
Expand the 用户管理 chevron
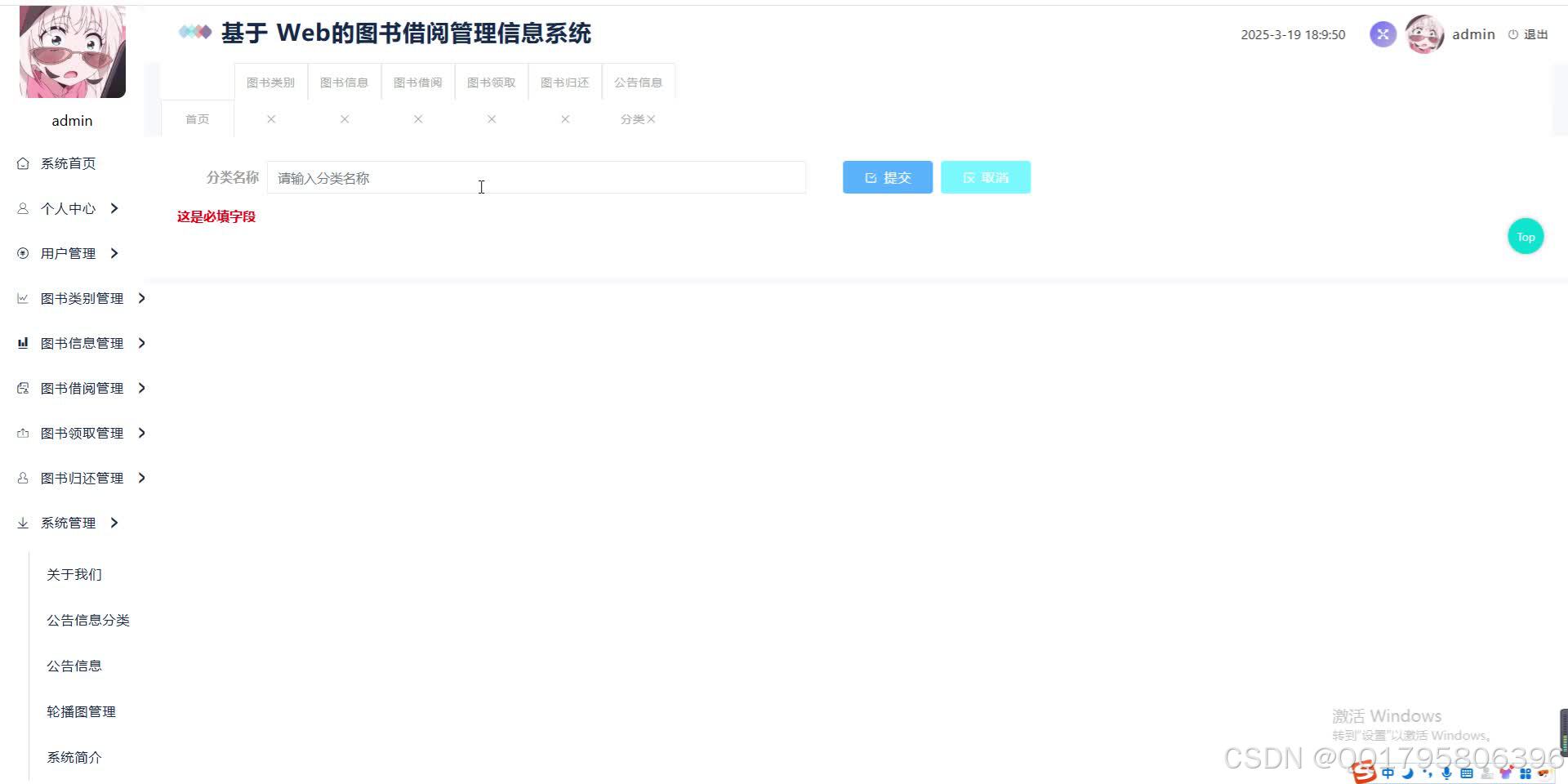[x=114, y=253]
